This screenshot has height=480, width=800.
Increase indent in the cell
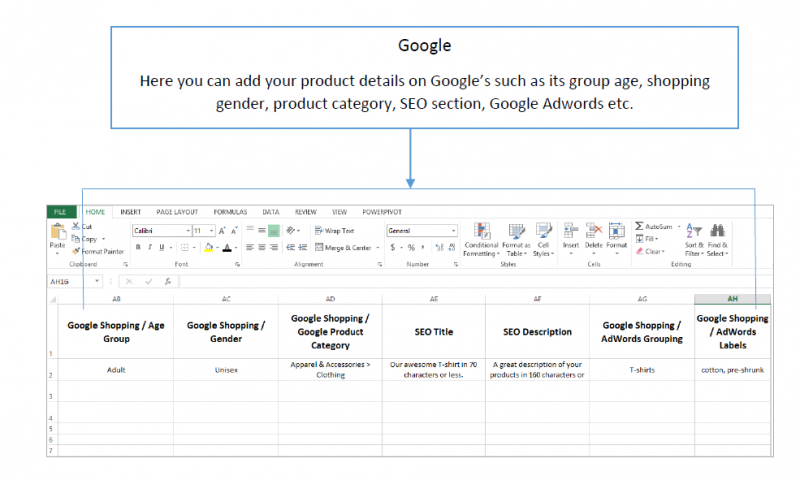pos(303,247)
